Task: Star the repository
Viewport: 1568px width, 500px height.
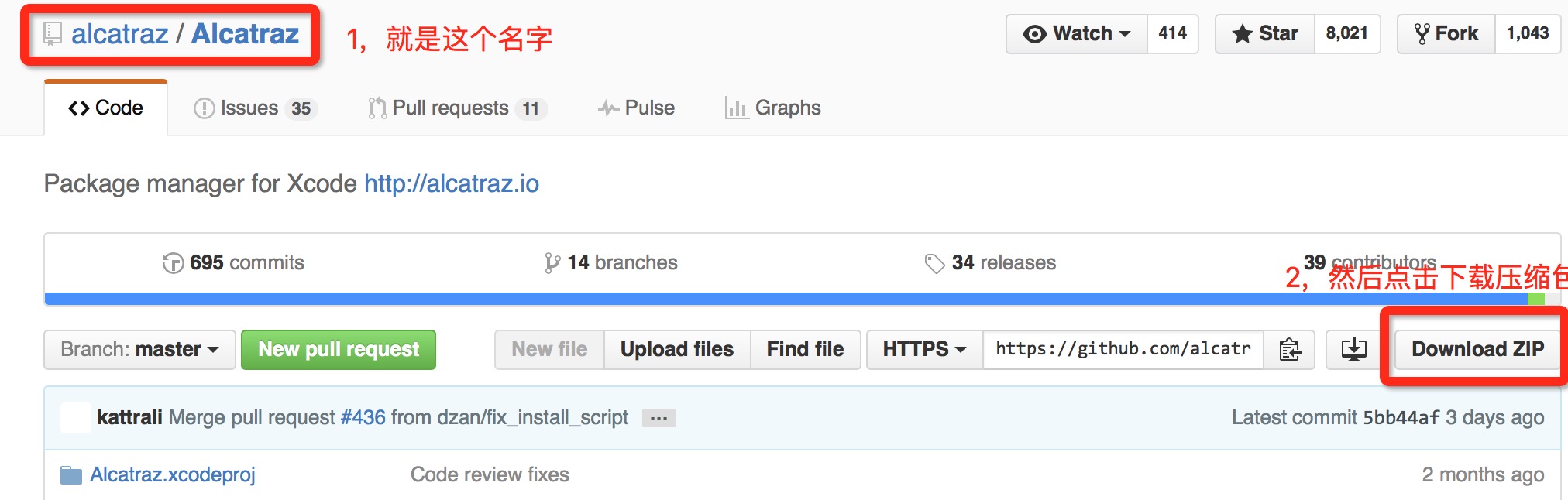Action: 1264,33
